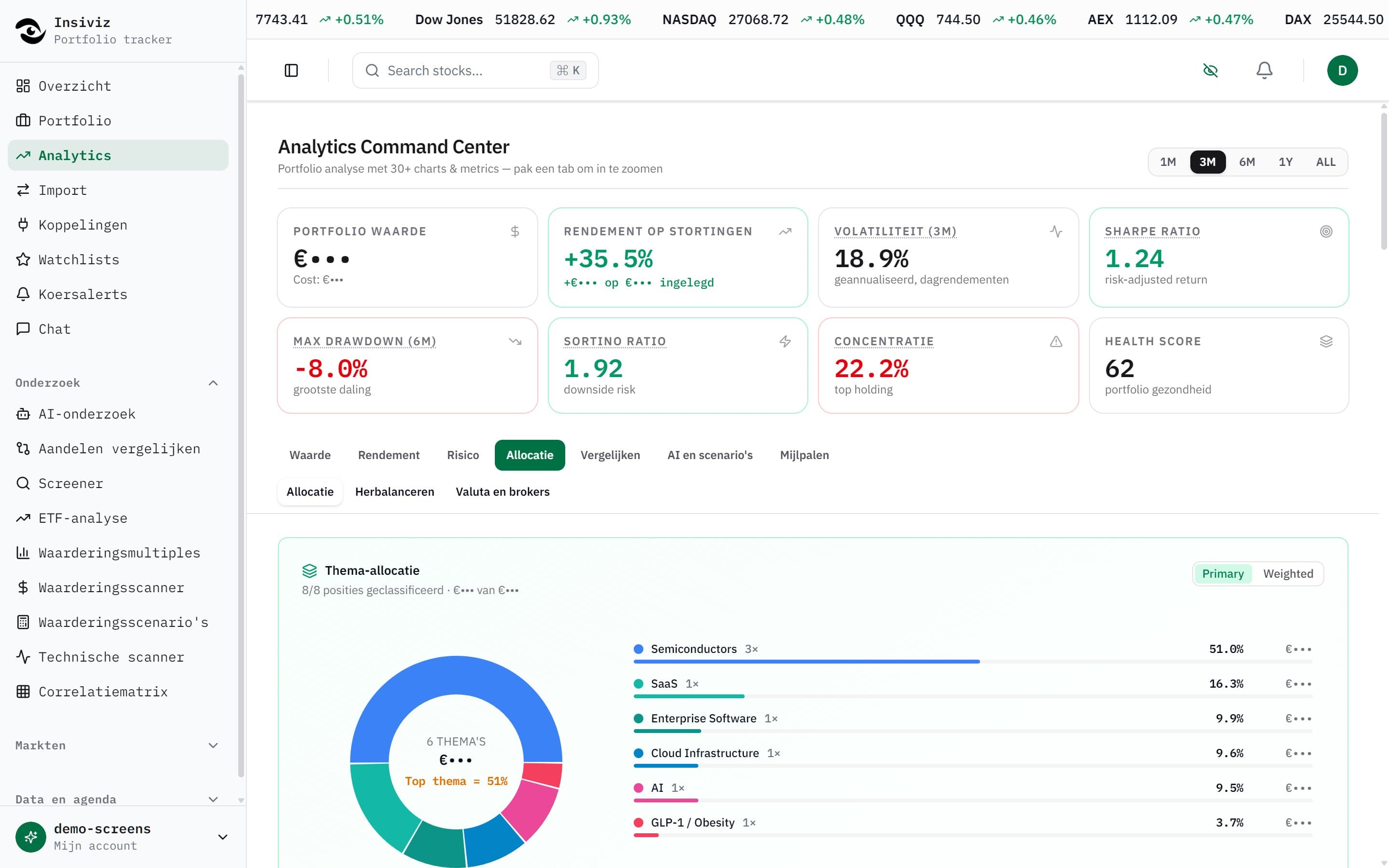The height and width of the screenshot is (868, 1389).
Task: Open Chat in sidebar
Action: pos(118,329)
